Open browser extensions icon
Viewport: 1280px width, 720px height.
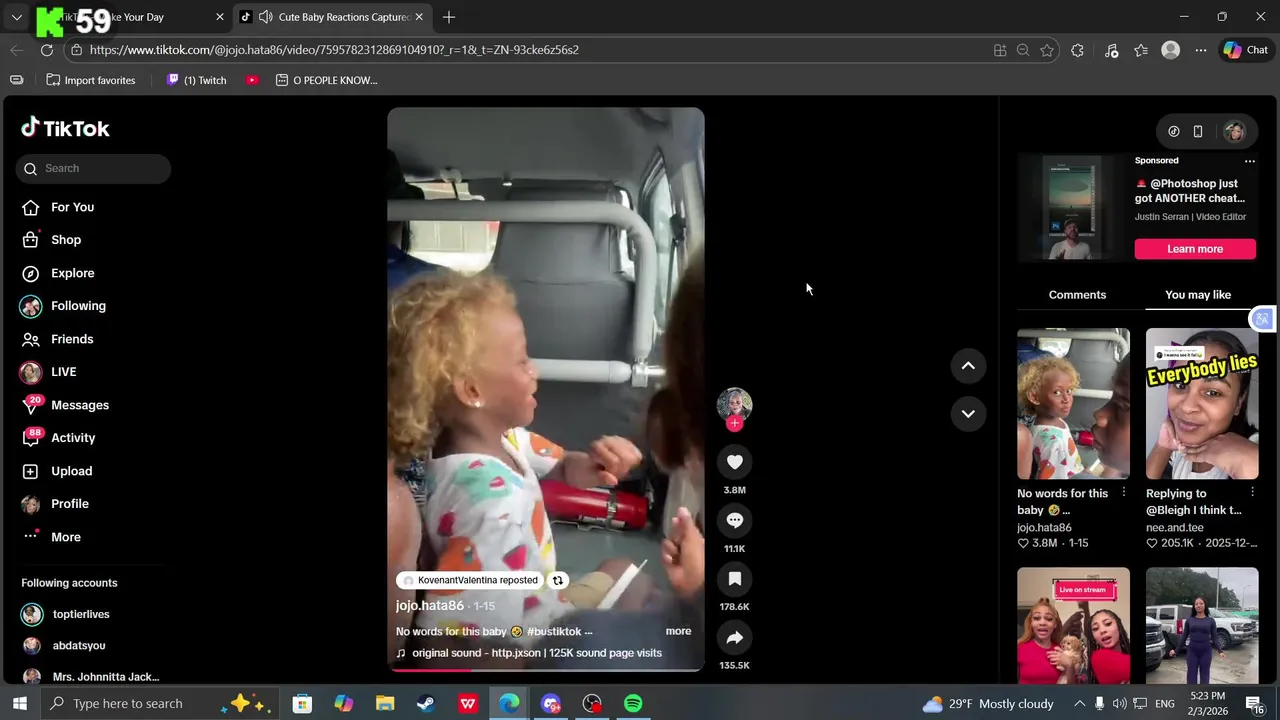pyautogui.click(x=1077, y=50)
